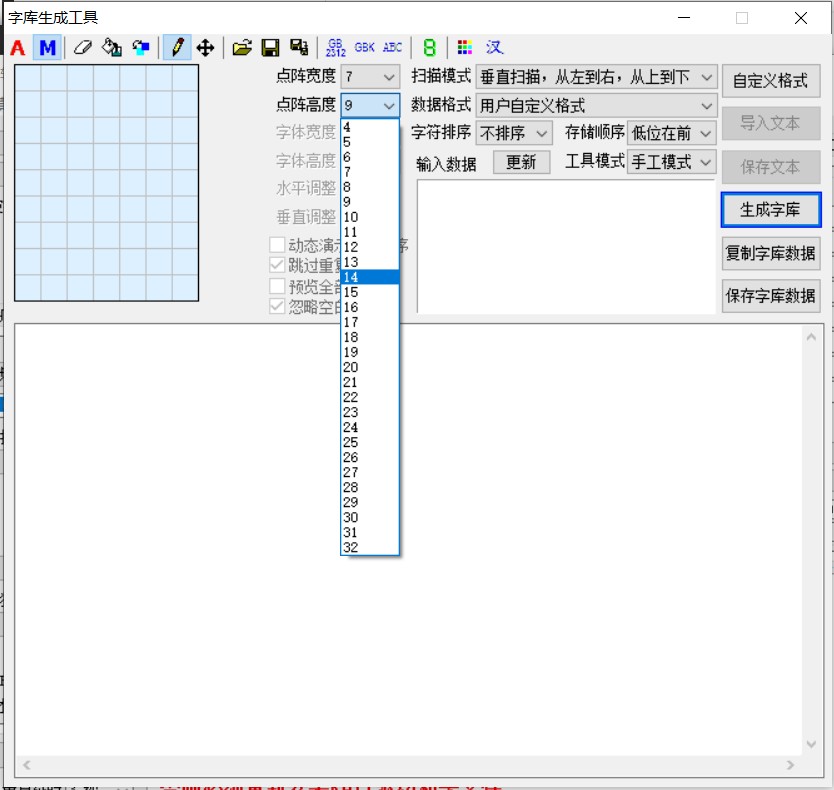Click a cell in the pixel grid editor
The width and height of the screenshot is (834, 790).
[106, 183]
